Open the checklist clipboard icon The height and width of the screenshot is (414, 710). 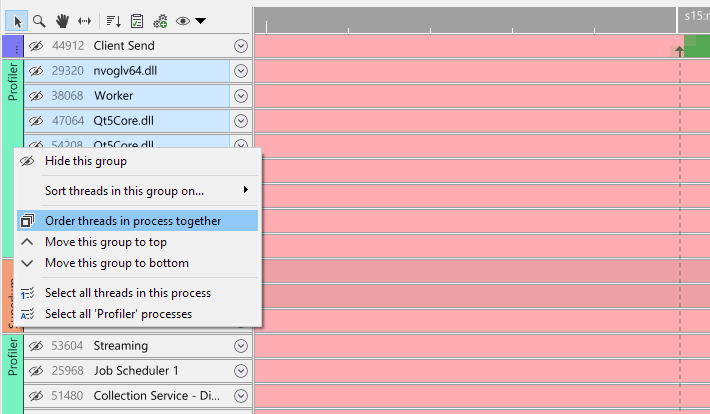pyautogui.click(x=136, y=20)
